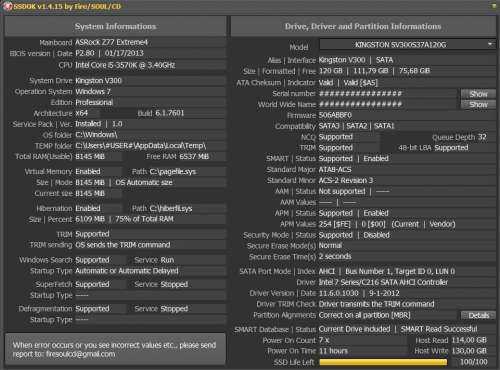Click the Secure Erase Time 2 seconds value
500x370 pixels.
(335, 256)
